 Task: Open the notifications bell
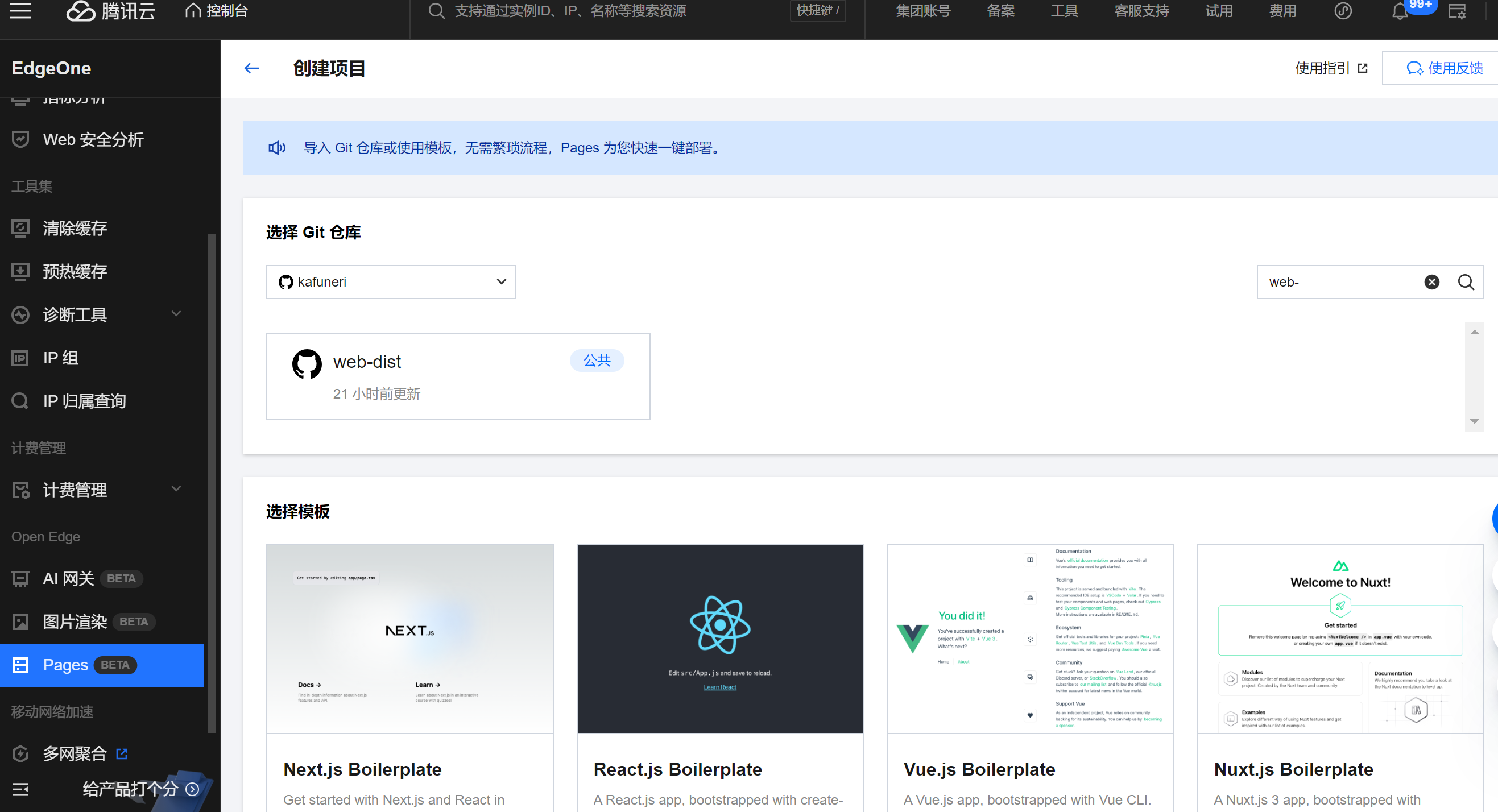[x=1400, y=11]
